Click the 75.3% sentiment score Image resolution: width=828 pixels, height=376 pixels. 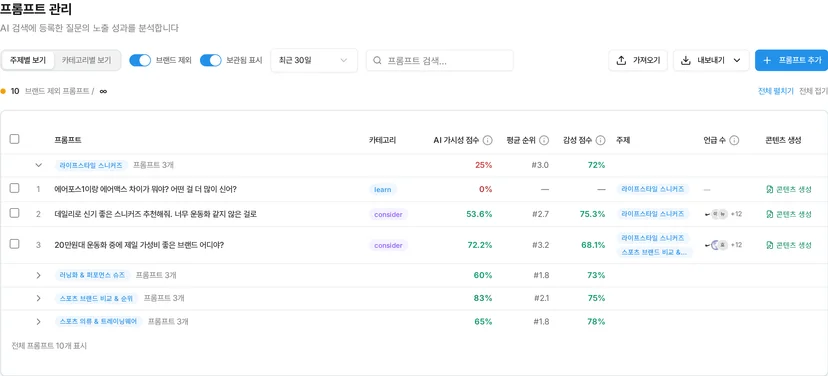click(592, 214)
